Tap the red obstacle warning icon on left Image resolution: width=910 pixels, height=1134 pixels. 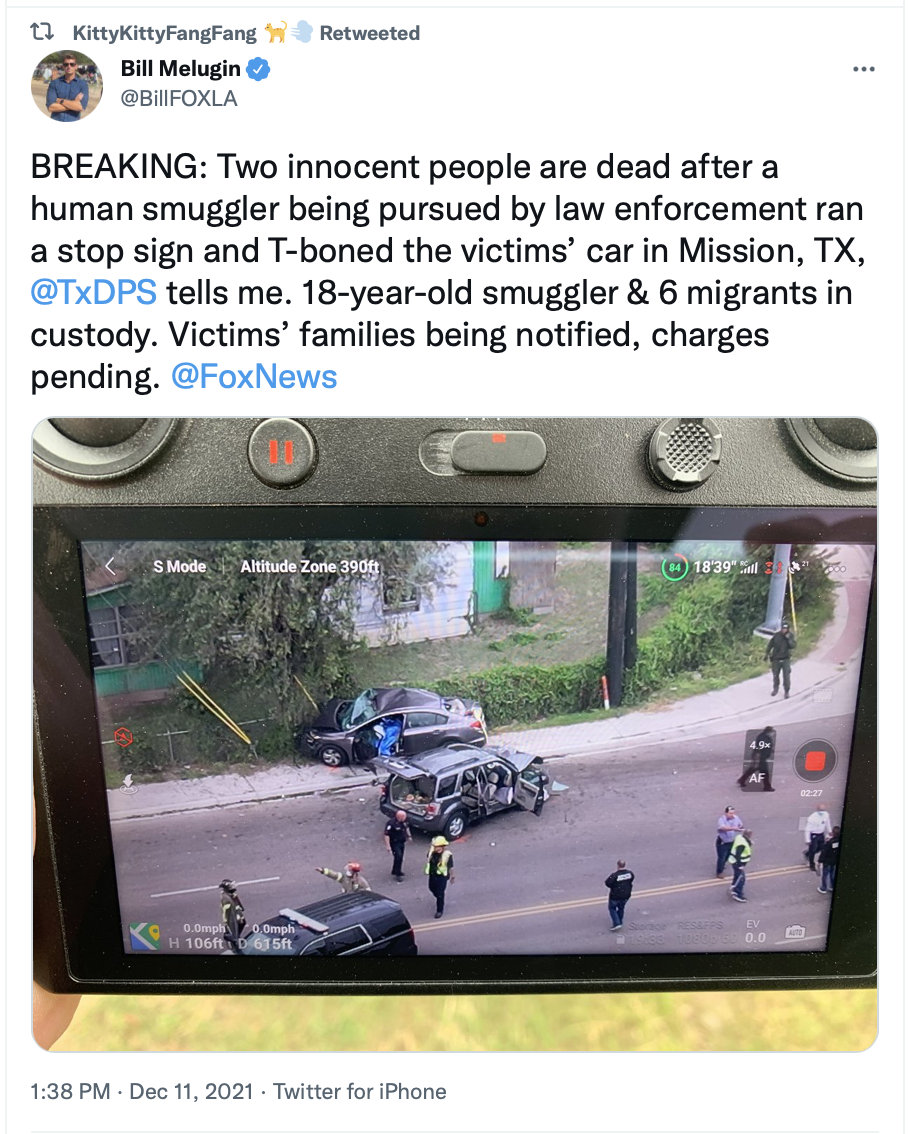coord(124,737)
